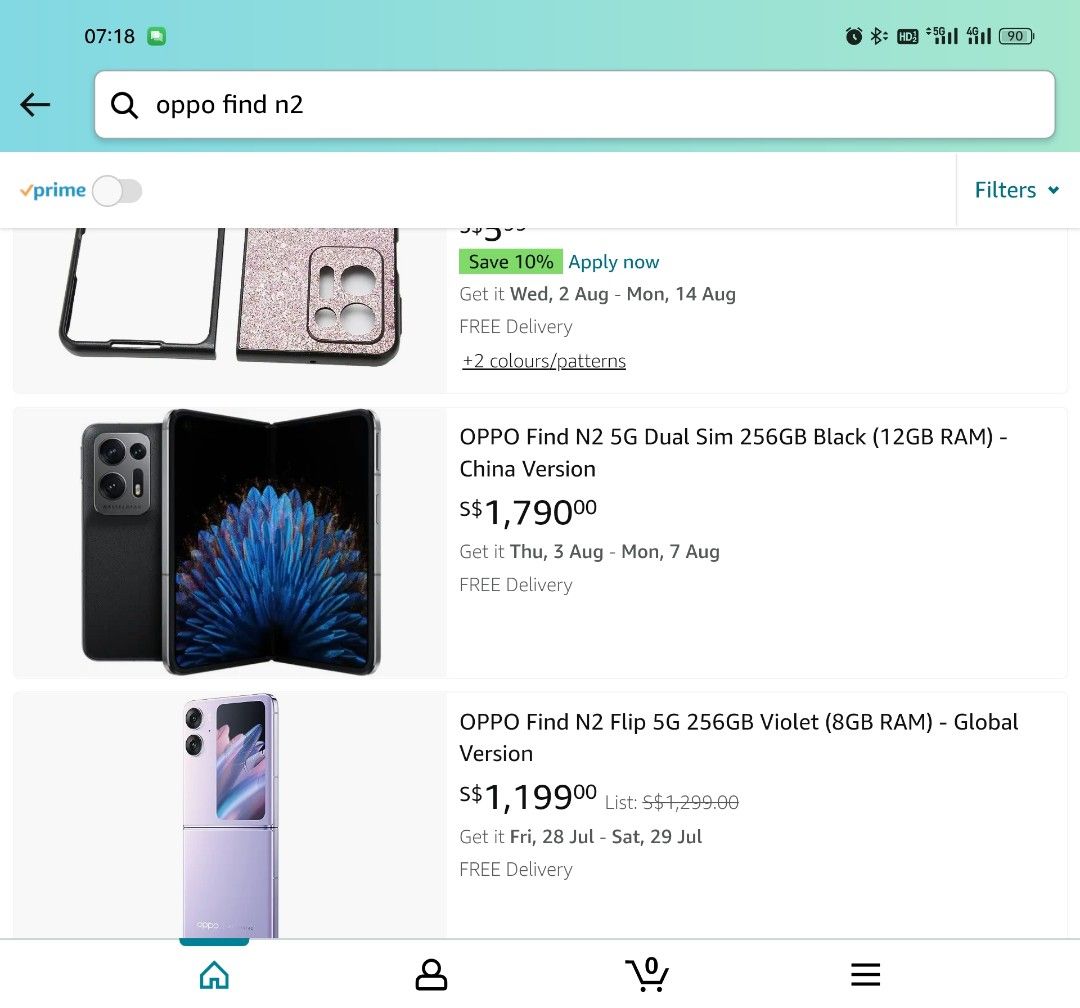Show +2 colours/patterns for the case
The image size is (1080, 1008).
[544, 361]
